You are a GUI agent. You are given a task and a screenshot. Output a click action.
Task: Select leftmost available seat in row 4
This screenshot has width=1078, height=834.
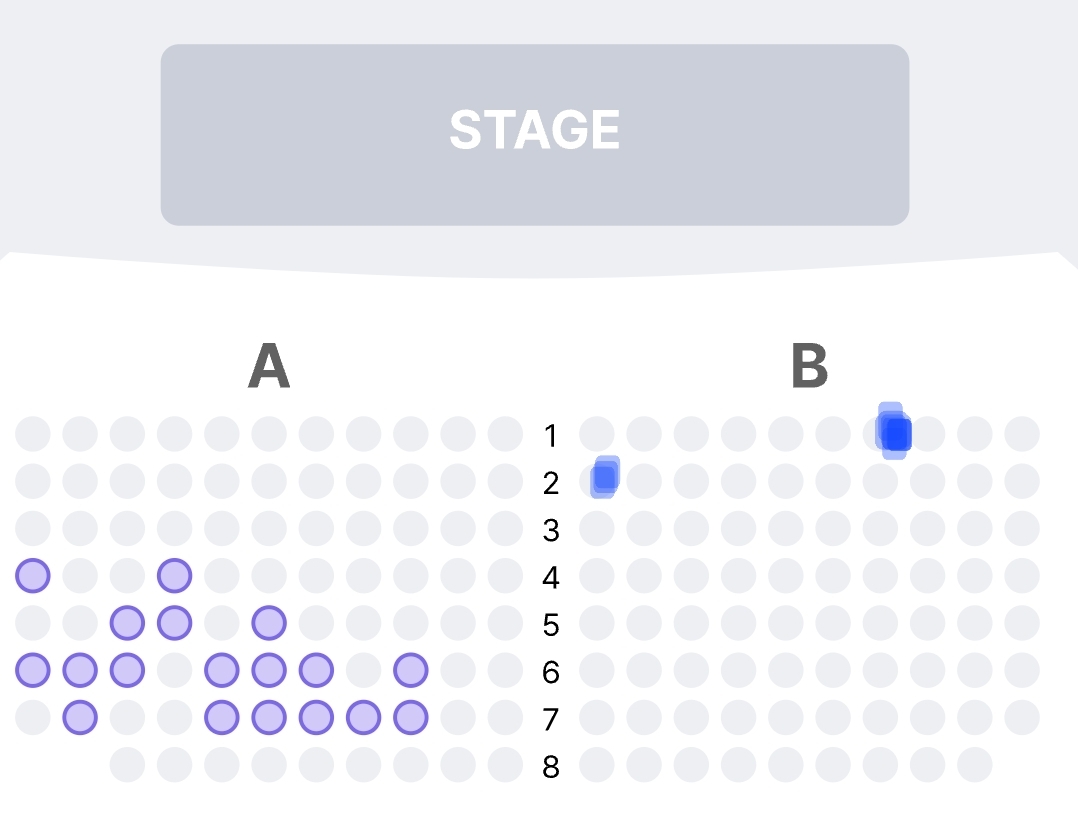33,575
